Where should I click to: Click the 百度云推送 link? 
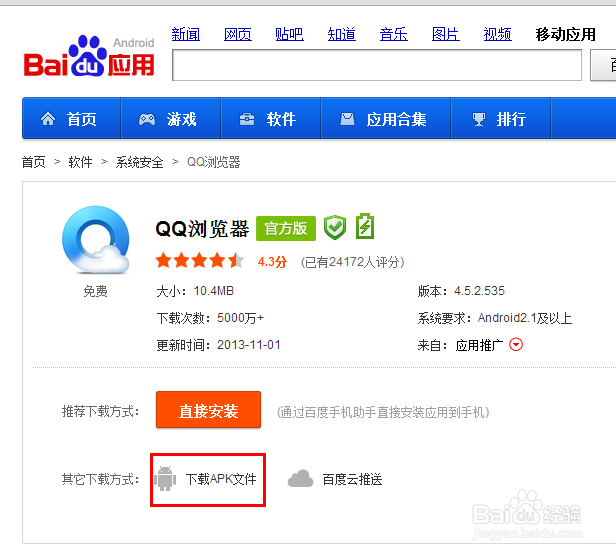click(x=352, y=479)
